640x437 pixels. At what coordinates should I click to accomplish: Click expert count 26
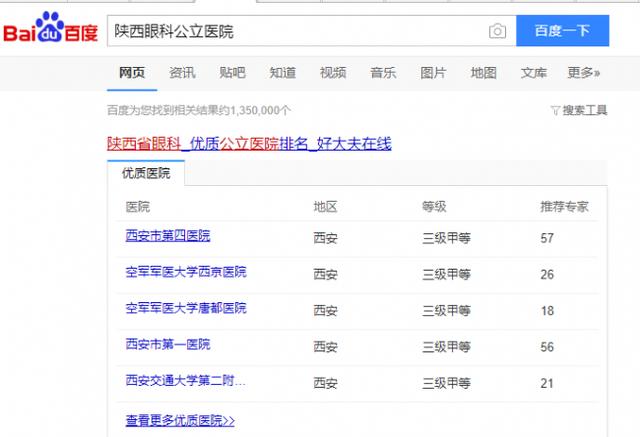click(547, 274)
